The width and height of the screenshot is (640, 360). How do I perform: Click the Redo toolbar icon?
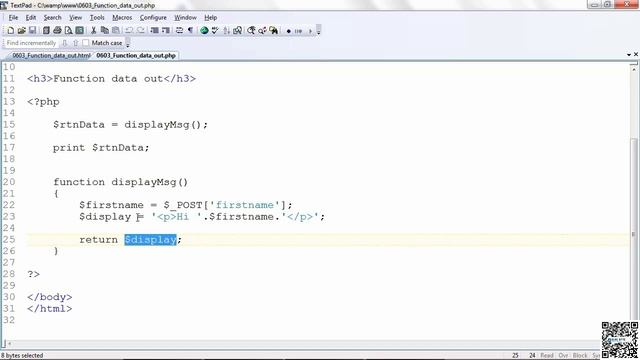coord(141,31)
